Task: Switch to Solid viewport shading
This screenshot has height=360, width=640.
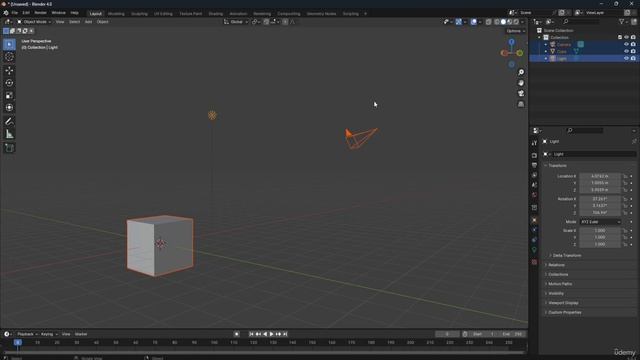Action: coord(503,22)
